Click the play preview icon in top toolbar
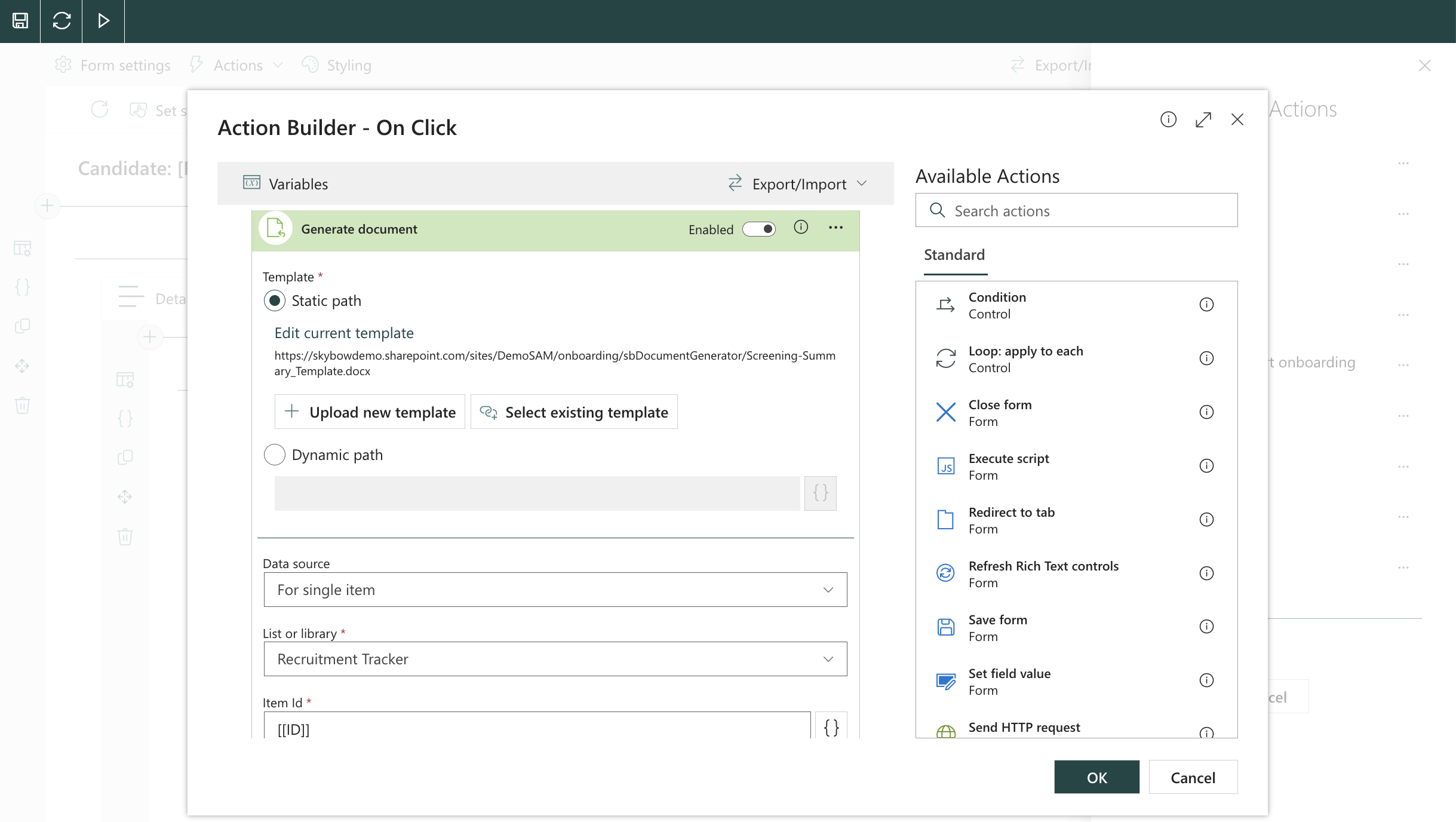Screen dimensions: 1456x822 [103, 21]
